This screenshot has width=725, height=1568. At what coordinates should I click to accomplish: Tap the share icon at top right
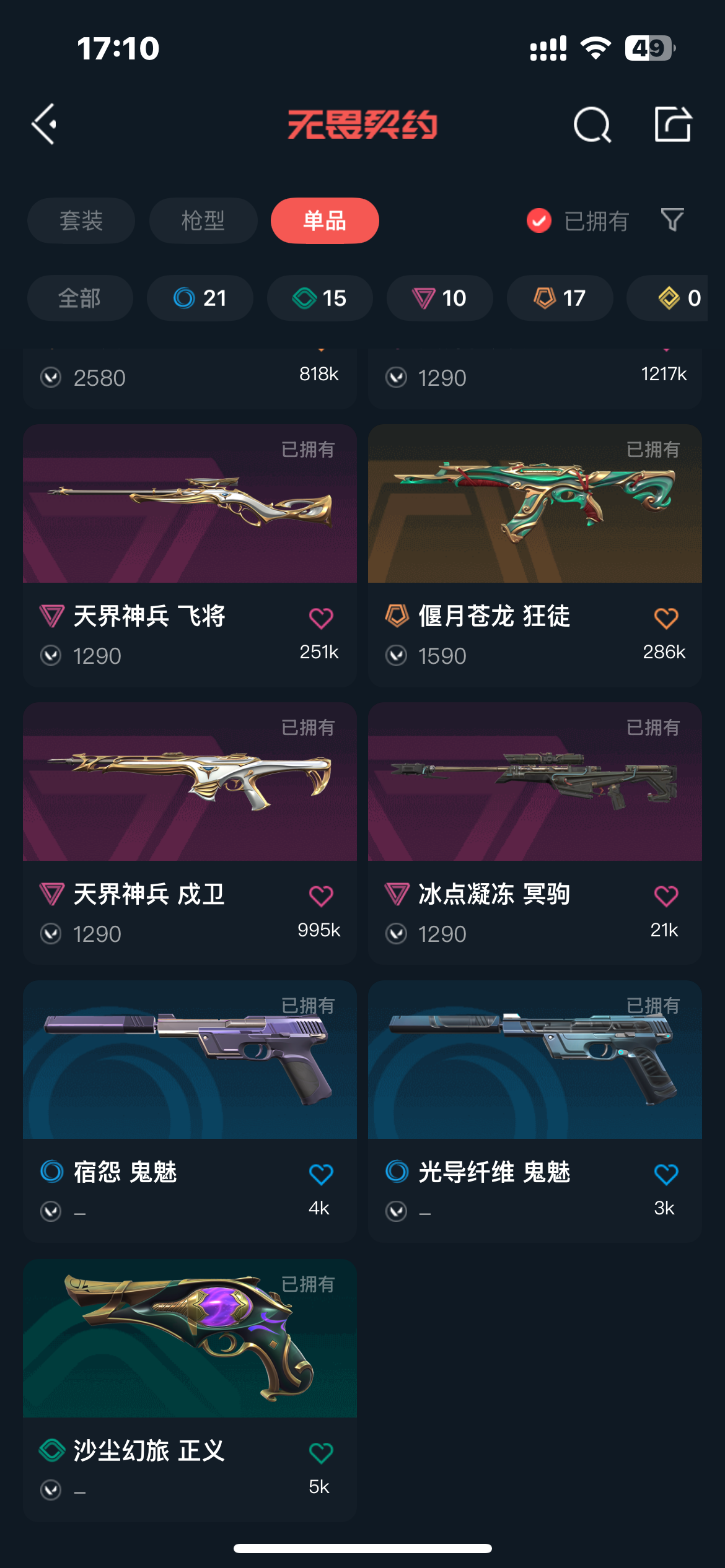[673, 124]
